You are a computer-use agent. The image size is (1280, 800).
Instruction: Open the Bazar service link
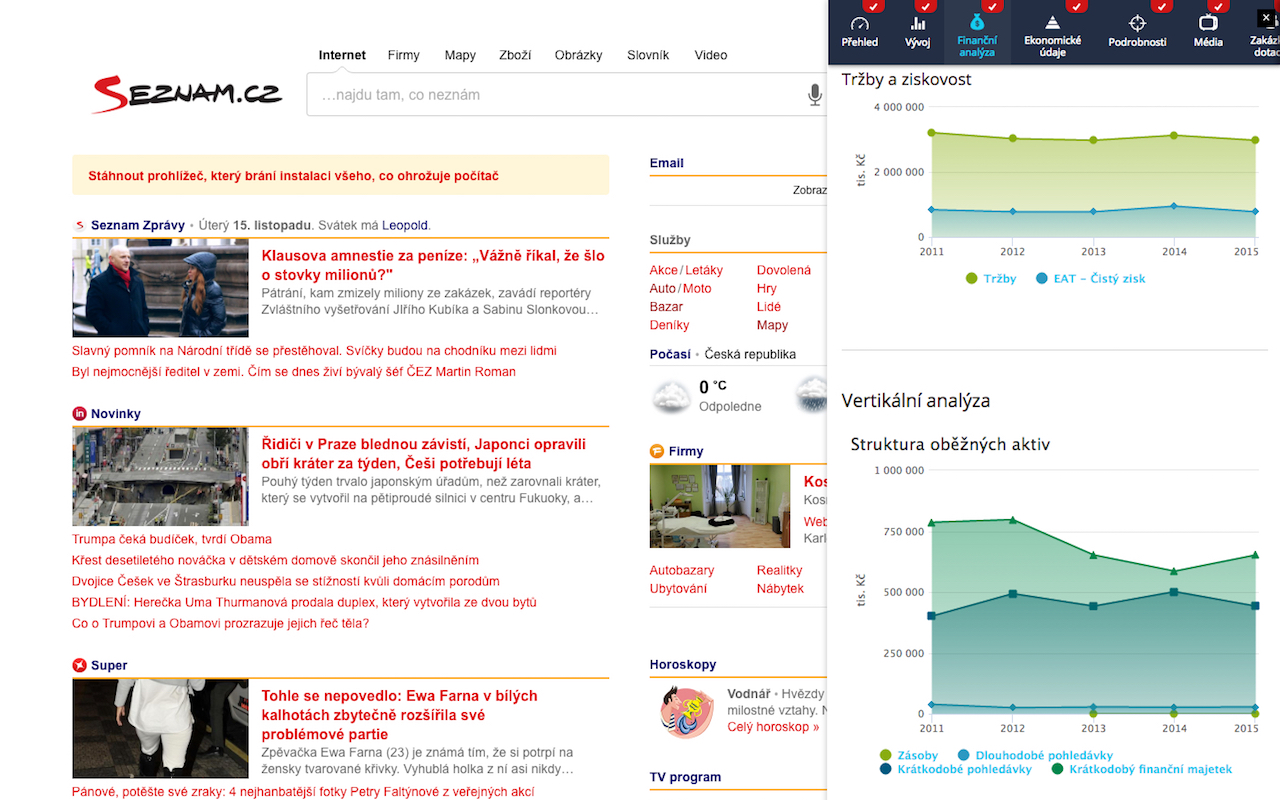click(666, 307)
